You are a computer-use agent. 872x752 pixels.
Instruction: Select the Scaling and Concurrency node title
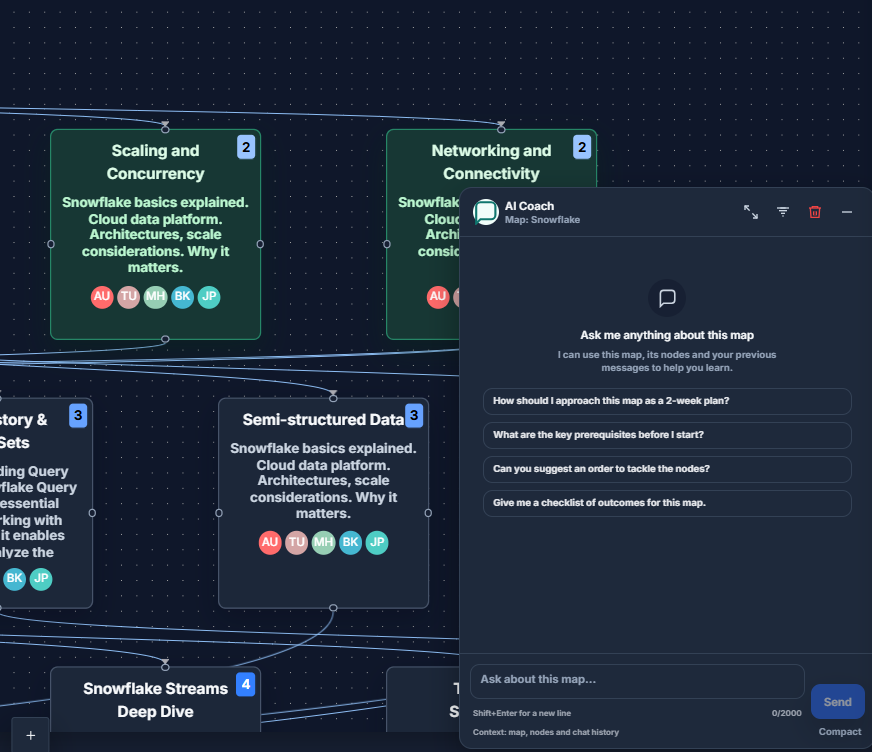(155, 162)
